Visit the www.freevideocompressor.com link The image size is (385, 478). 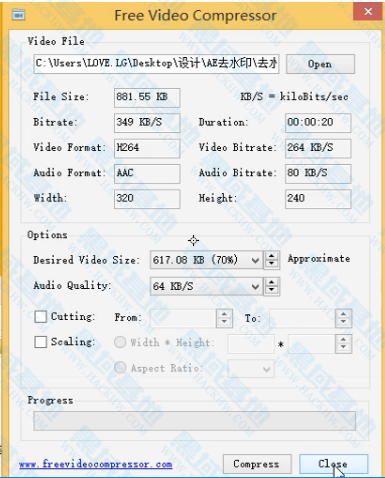tap(96, 464)
